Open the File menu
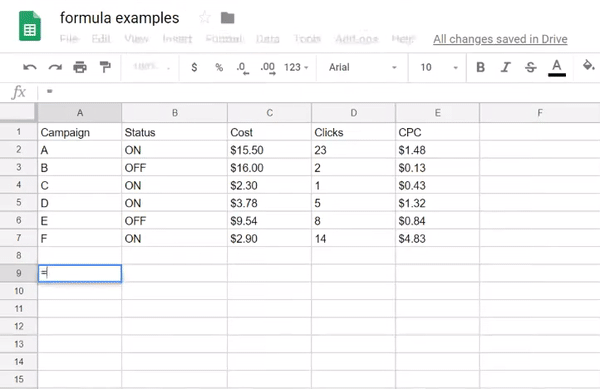The height and width of the screenshot is (389, 600). tap(69, 39)
